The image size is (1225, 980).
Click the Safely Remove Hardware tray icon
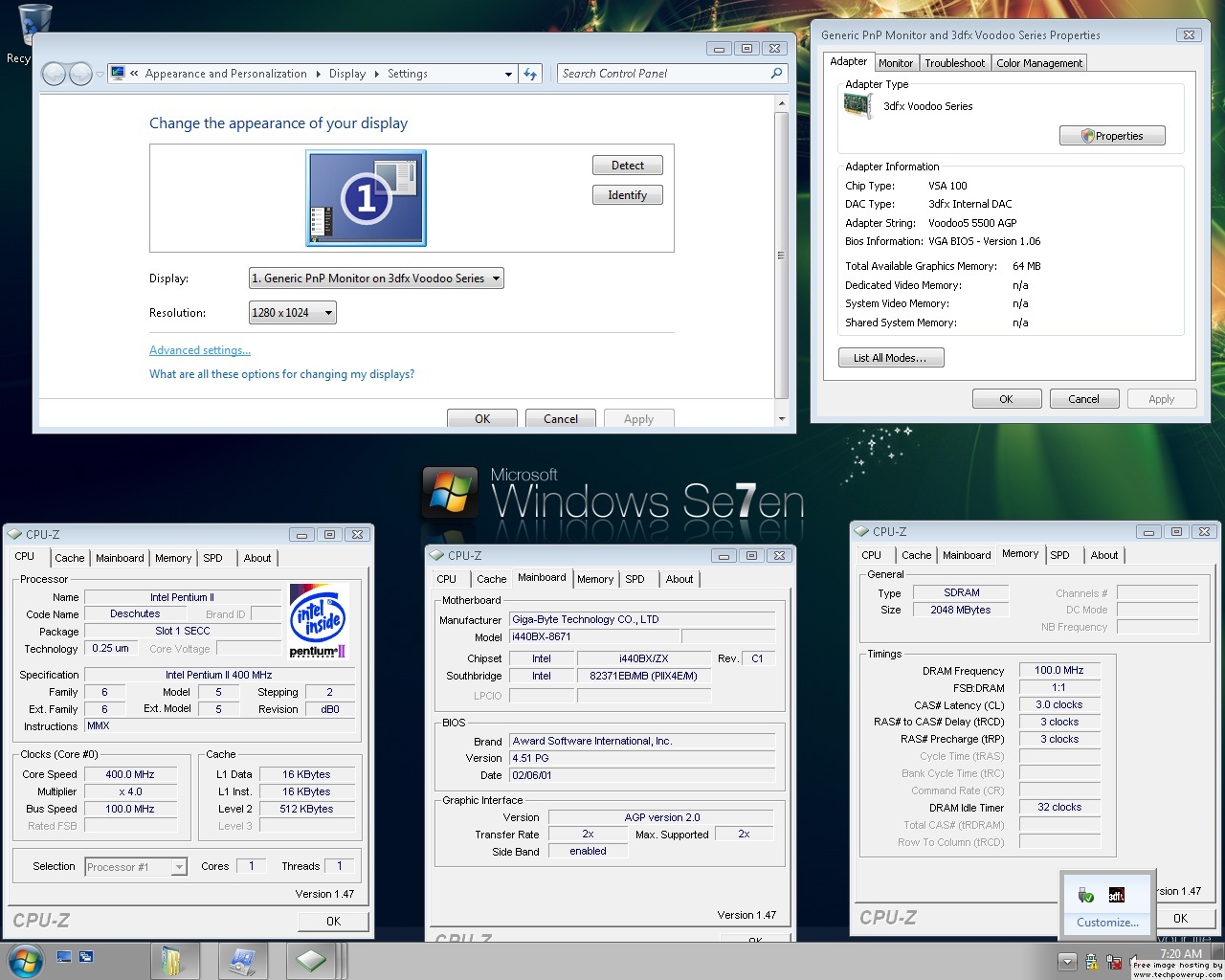[x=1085, y=895]
